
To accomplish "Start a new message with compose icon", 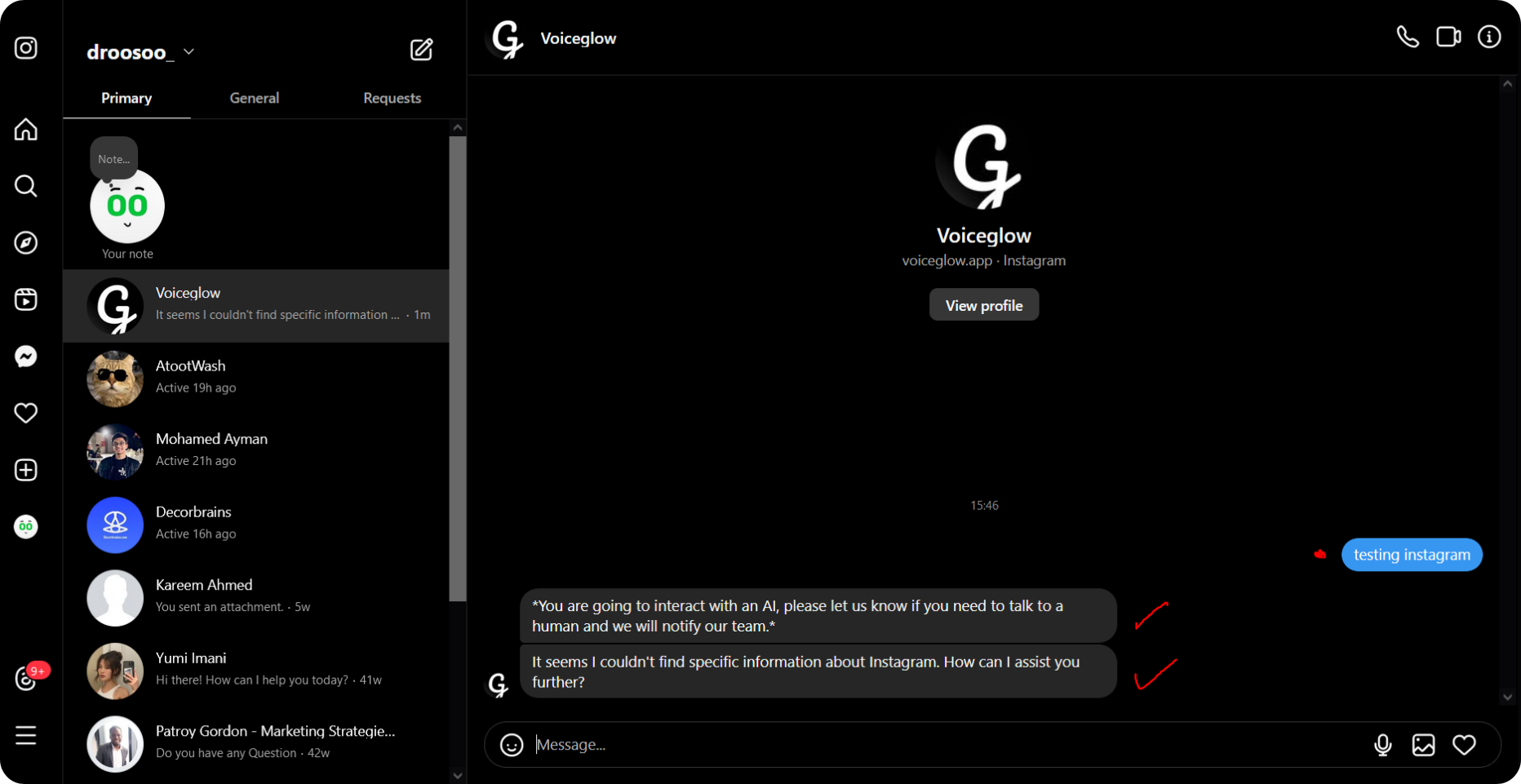I will point(421,50).
